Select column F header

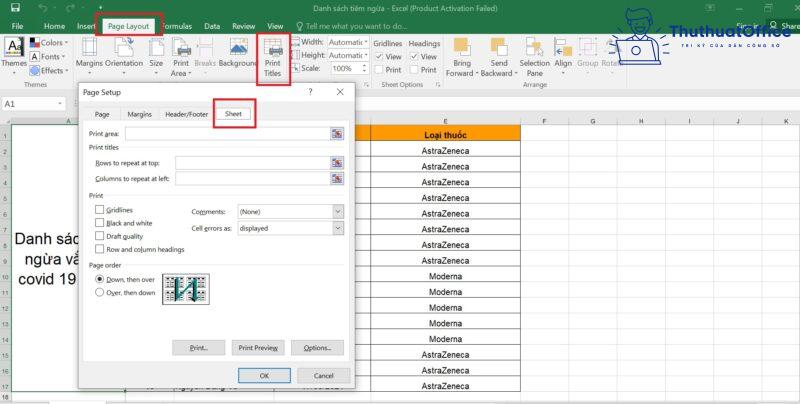tap(544, 121)
